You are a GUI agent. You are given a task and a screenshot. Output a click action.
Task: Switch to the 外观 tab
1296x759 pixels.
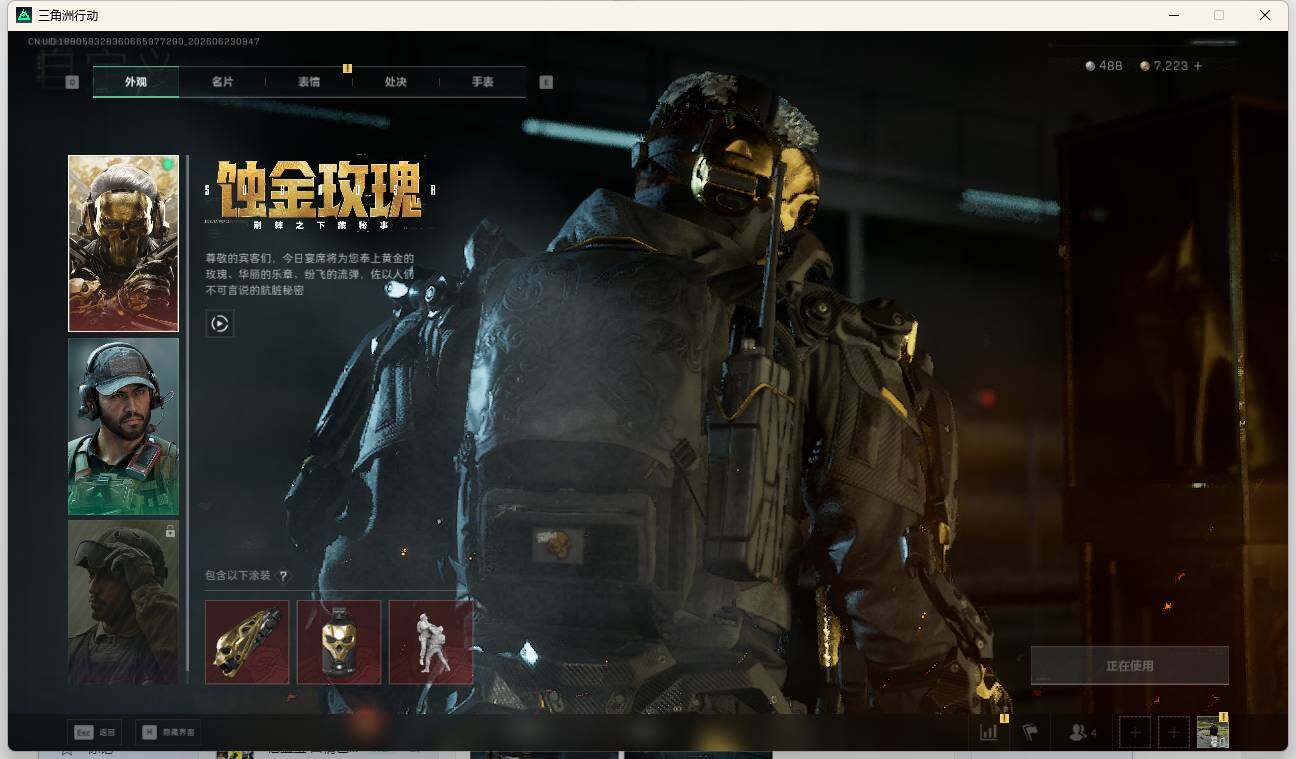pos(136,82)
